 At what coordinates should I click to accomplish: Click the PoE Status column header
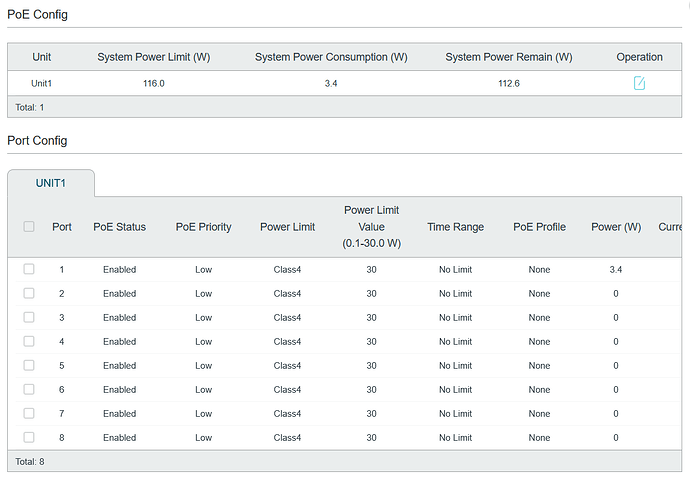coord(119,227)
